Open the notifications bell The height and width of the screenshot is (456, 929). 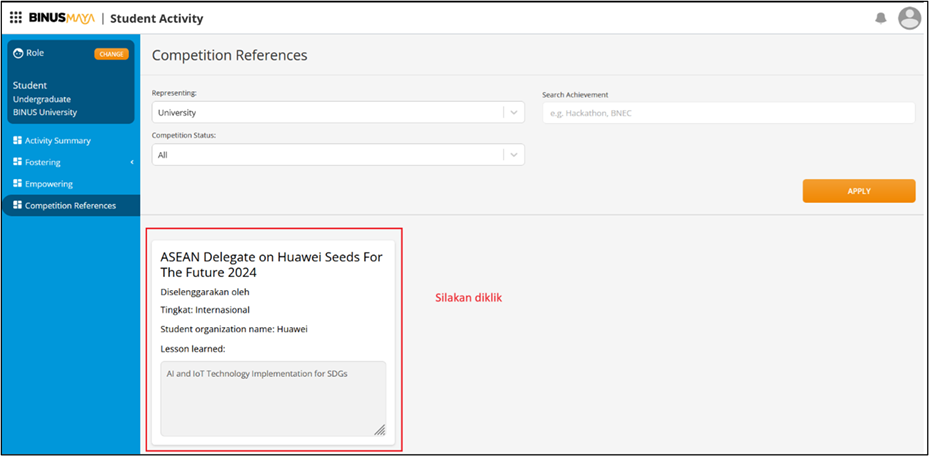[x=881, y=18]
